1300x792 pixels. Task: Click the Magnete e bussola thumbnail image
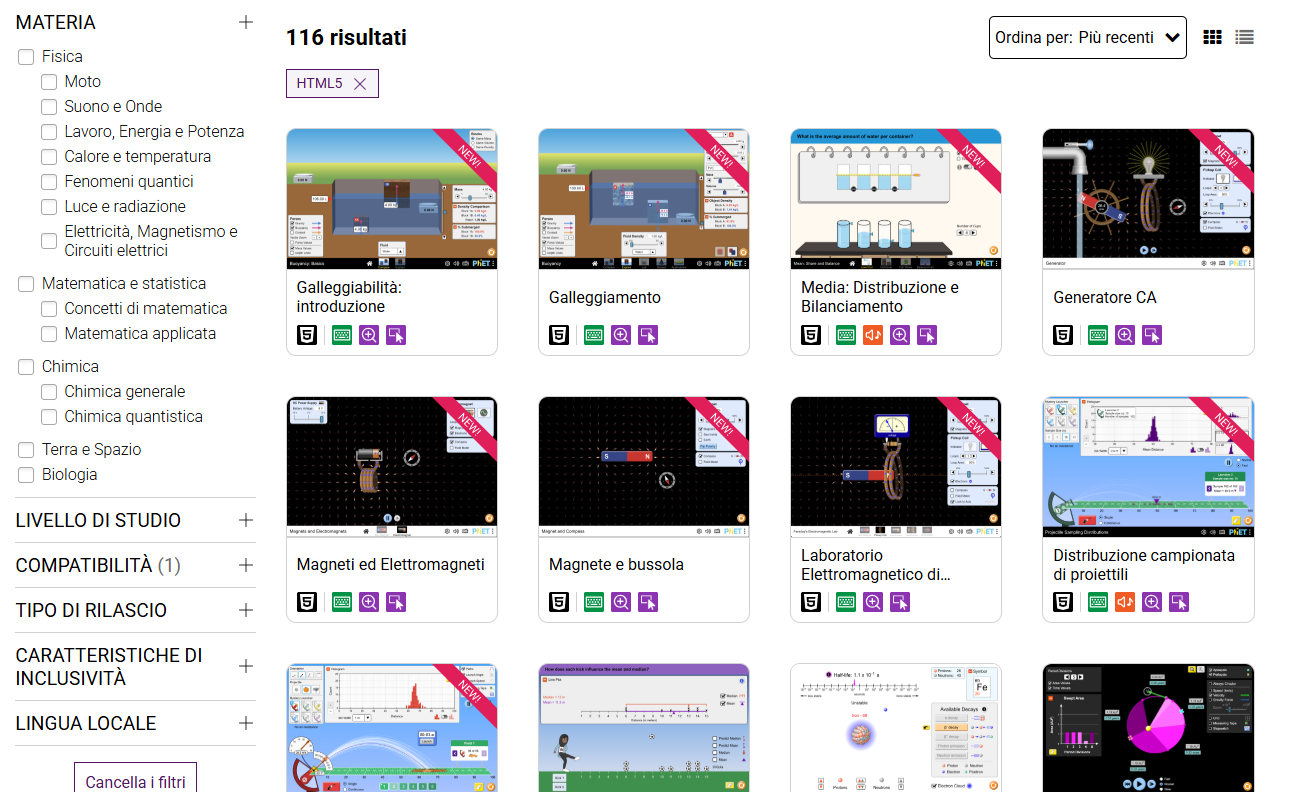click(x=644, y=466)
